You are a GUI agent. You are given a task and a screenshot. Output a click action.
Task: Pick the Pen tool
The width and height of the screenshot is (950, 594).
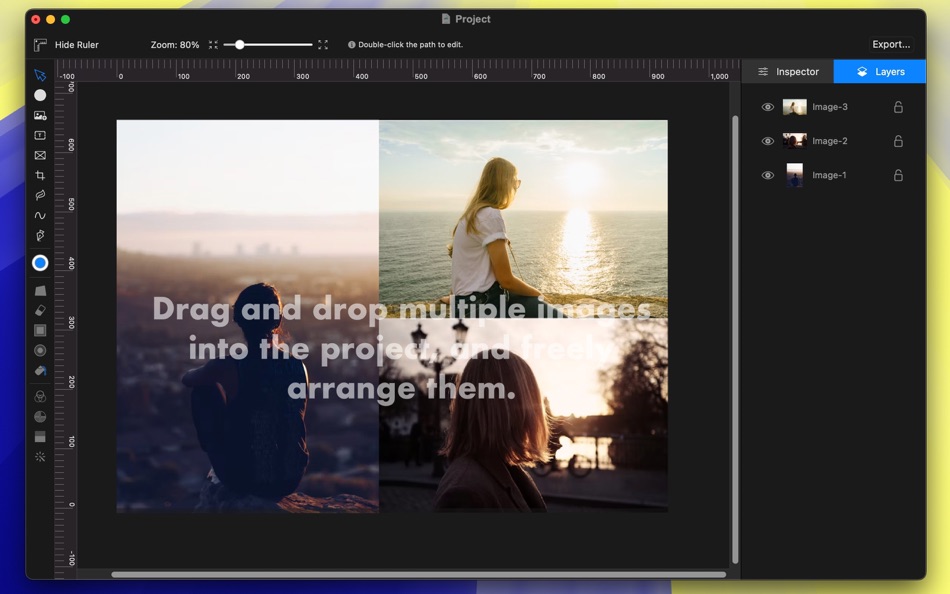click(x=40, y=236)
